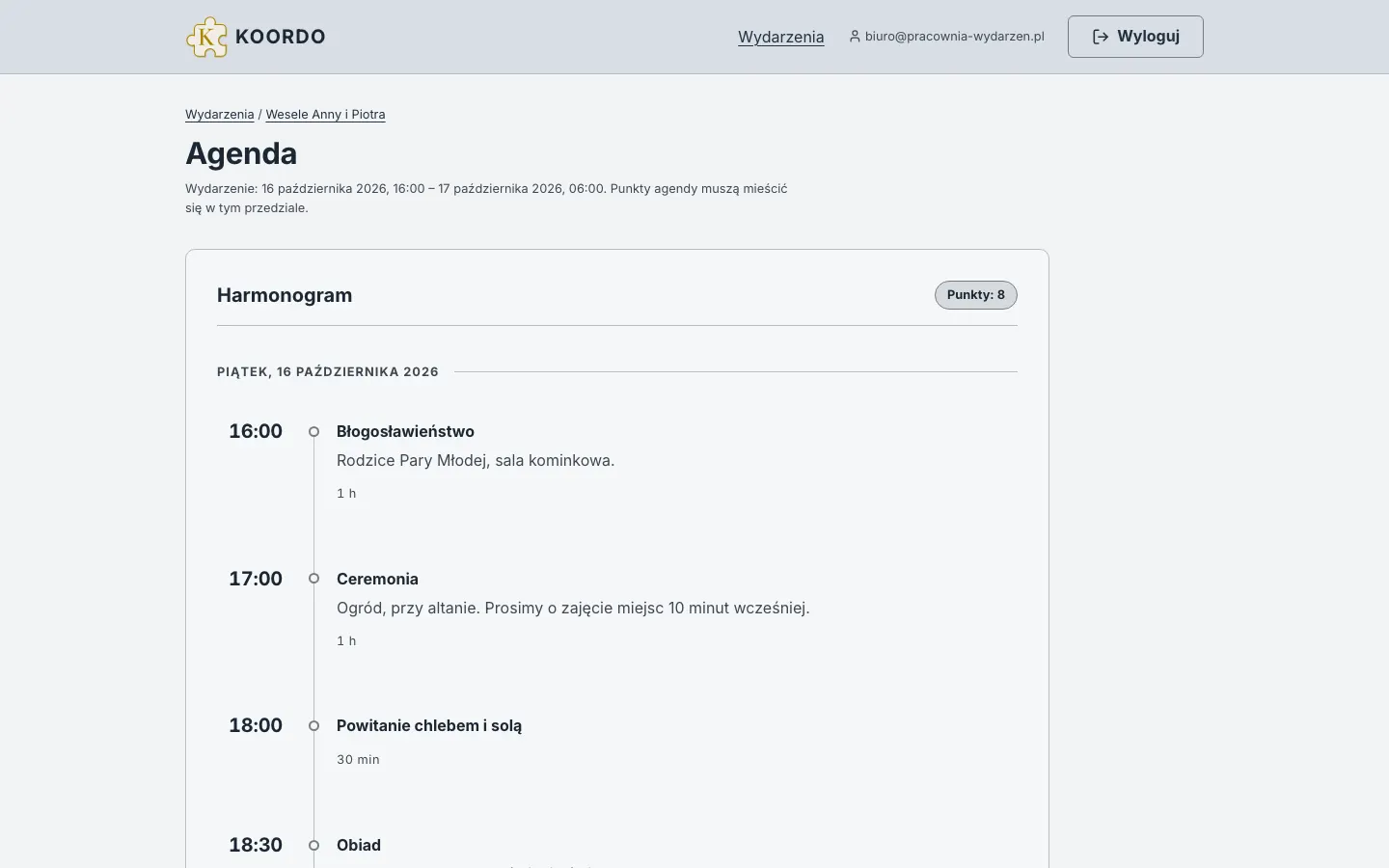
Task: Click the Koordo puzzle-piece logo icon
Action: (206, 37)
